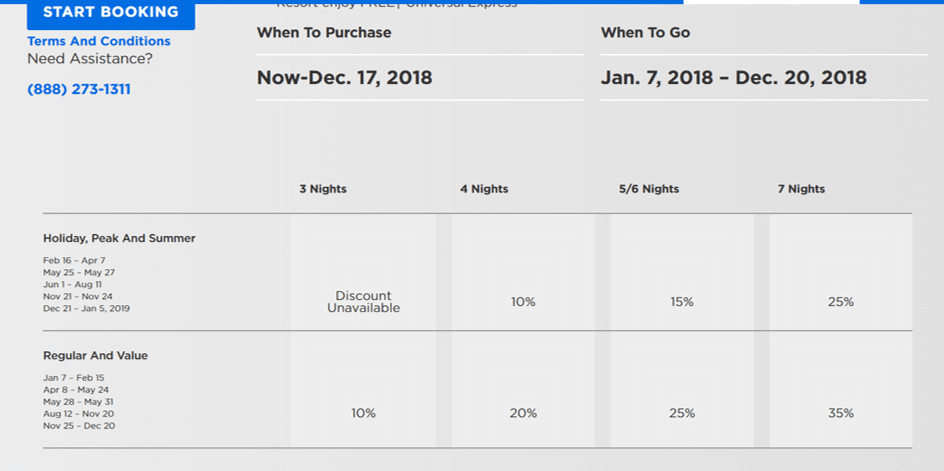
Task: Click the Regular And Value heading
Action: coord(95,356)
